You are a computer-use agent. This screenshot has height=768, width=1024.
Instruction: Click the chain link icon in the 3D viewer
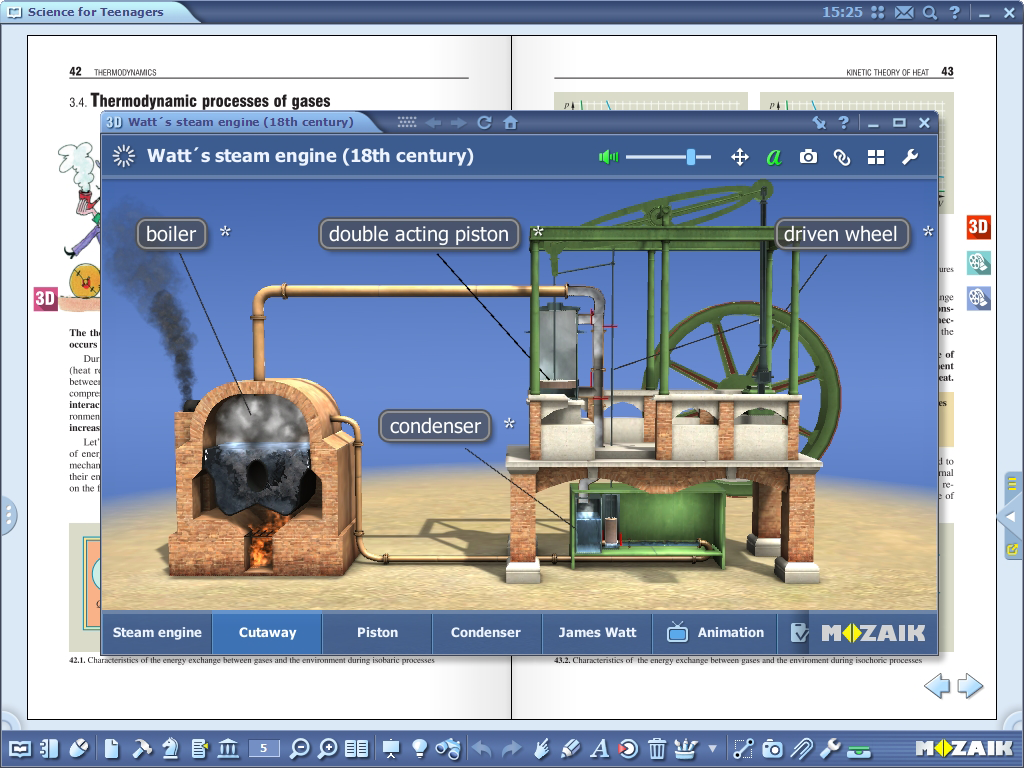842,157
